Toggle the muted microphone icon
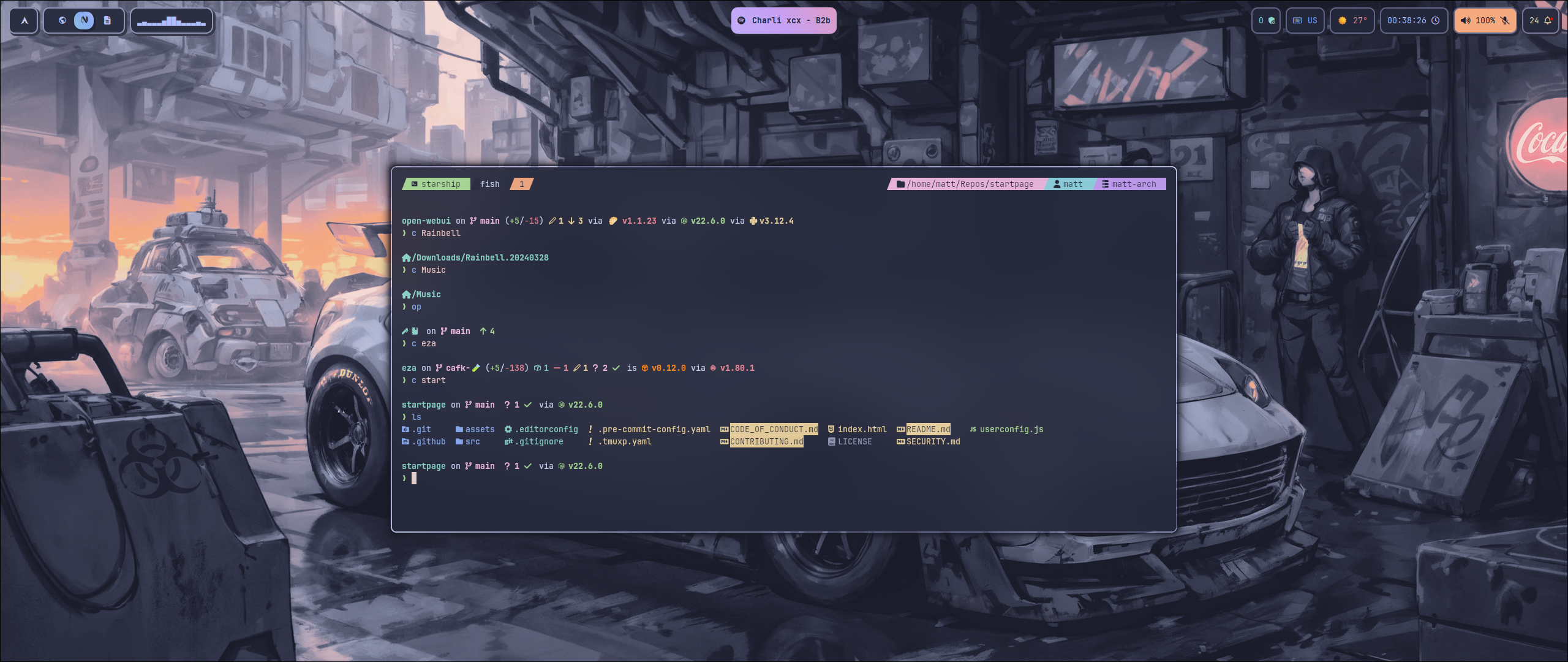The image size is (1568, 662). (1504, 20)
